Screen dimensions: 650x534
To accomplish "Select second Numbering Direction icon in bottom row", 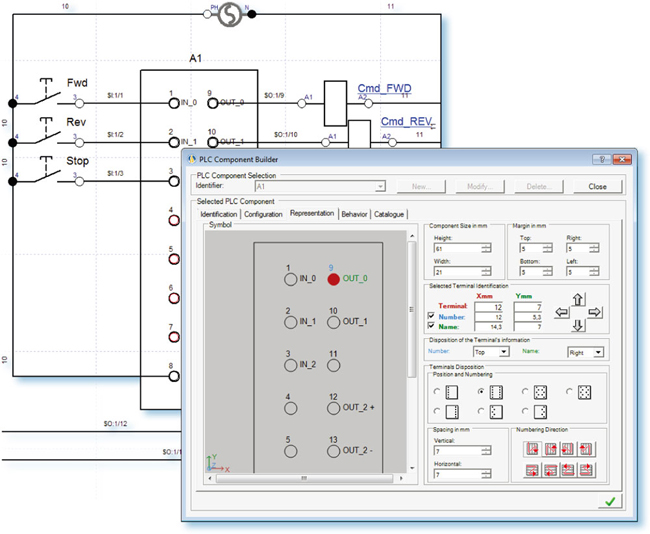I will tap(550, 470).
